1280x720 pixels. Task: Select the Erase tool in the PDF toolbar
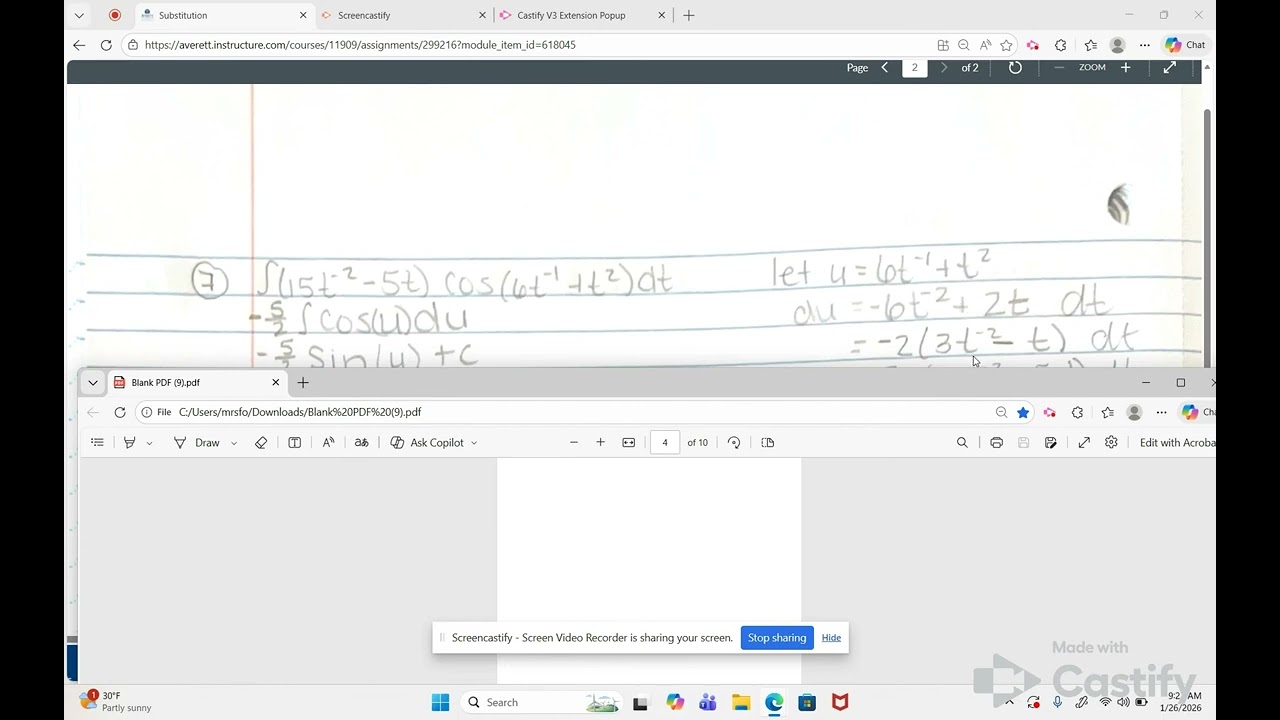click(x=261, y=442)
